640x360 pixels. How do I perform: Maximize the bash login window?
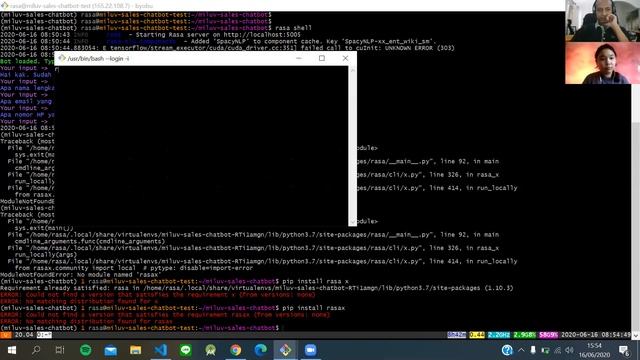point(322,58)
